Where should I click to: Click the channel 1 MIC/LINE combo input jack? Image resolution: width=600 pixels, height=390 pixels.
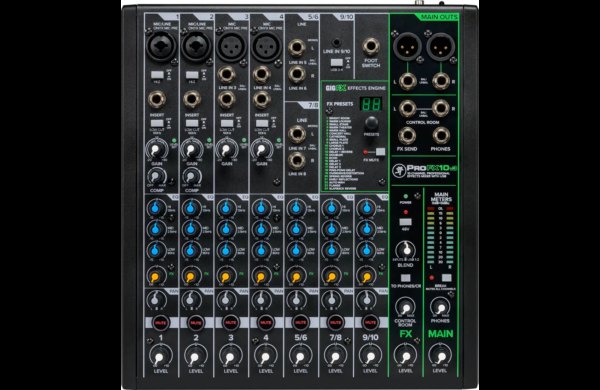pos(160,46)
